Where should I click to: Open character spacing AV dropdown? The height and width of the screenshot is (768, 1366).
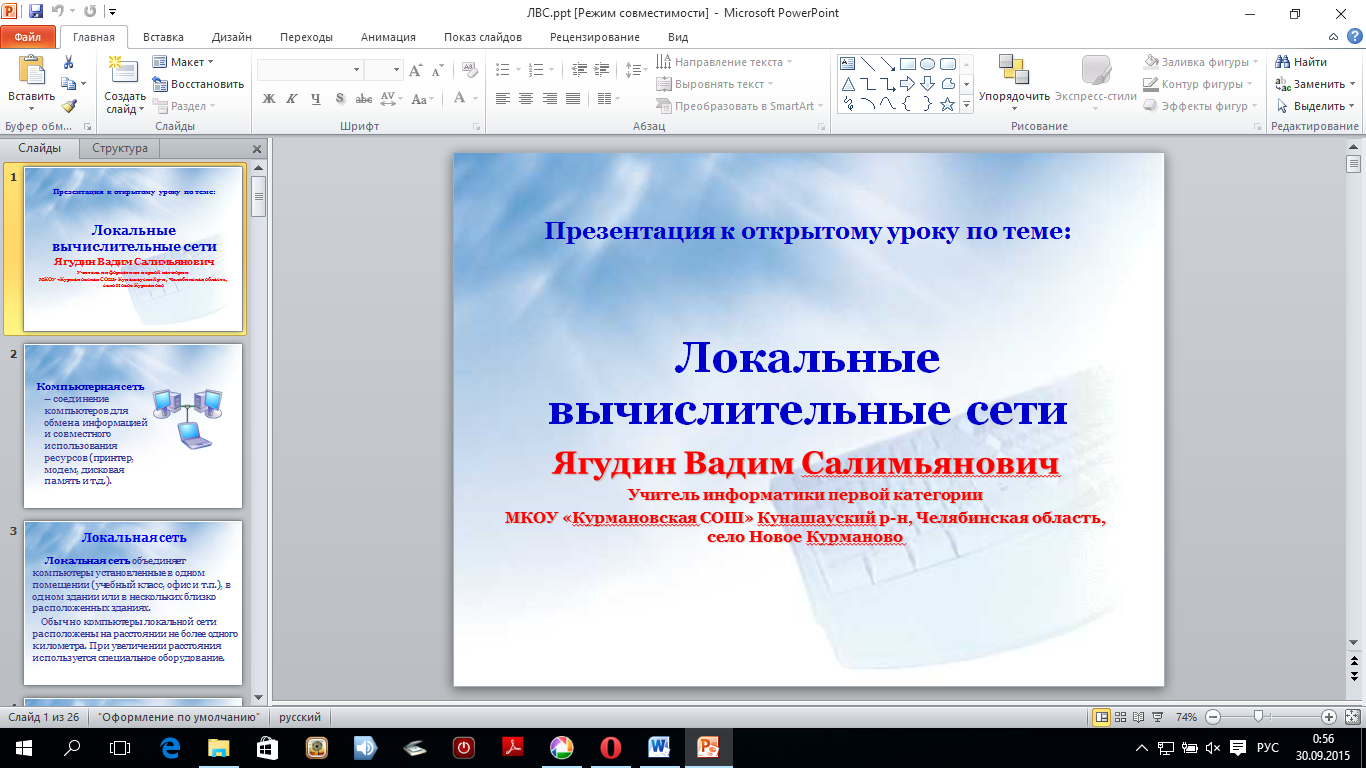391,99
